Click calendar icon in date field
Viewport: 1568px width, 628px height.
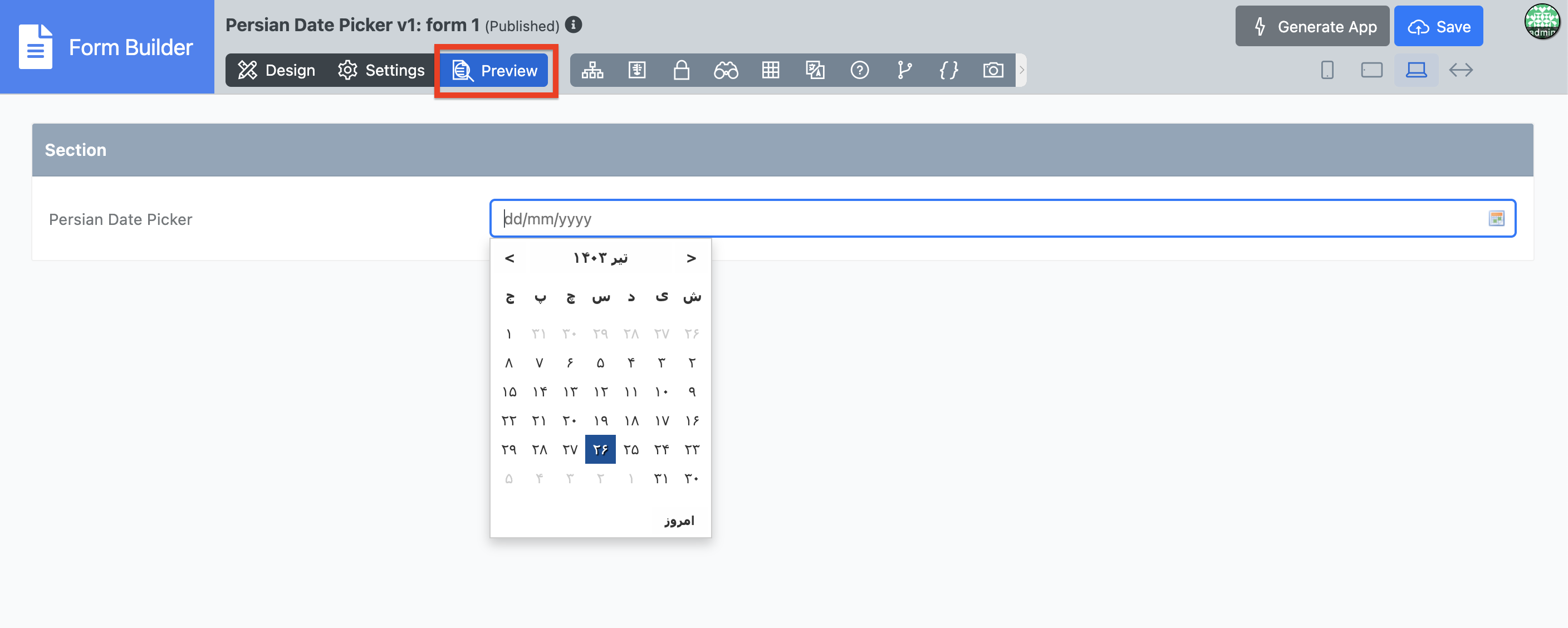pos(1496,218)
